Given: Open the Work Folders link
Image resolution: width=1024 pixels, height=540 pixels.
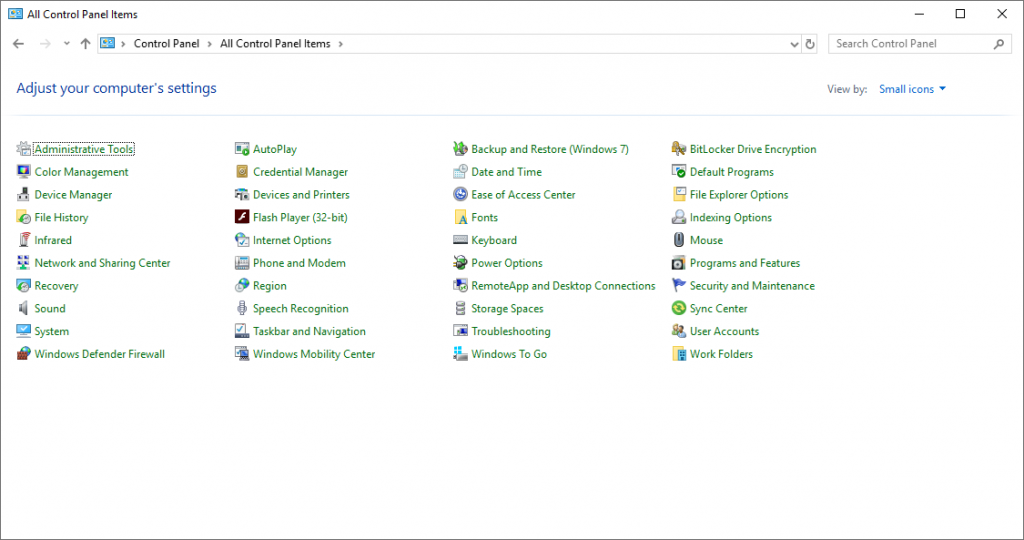Looking at the screenshot, I should tap(721, 354).
